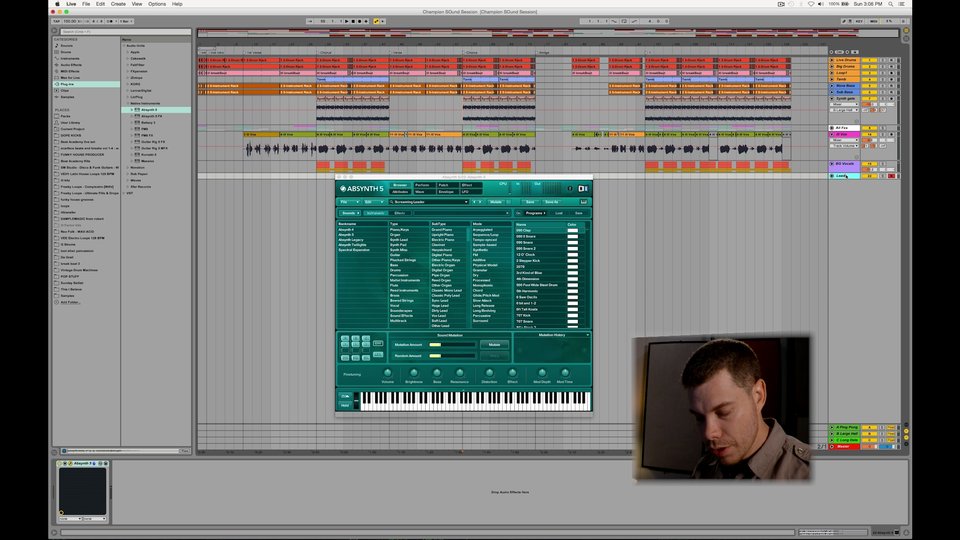The width and height of the screenshot is (960, 540).
Task: Toggle the Absynth device on/off switch
Action: tap(59, 463)
